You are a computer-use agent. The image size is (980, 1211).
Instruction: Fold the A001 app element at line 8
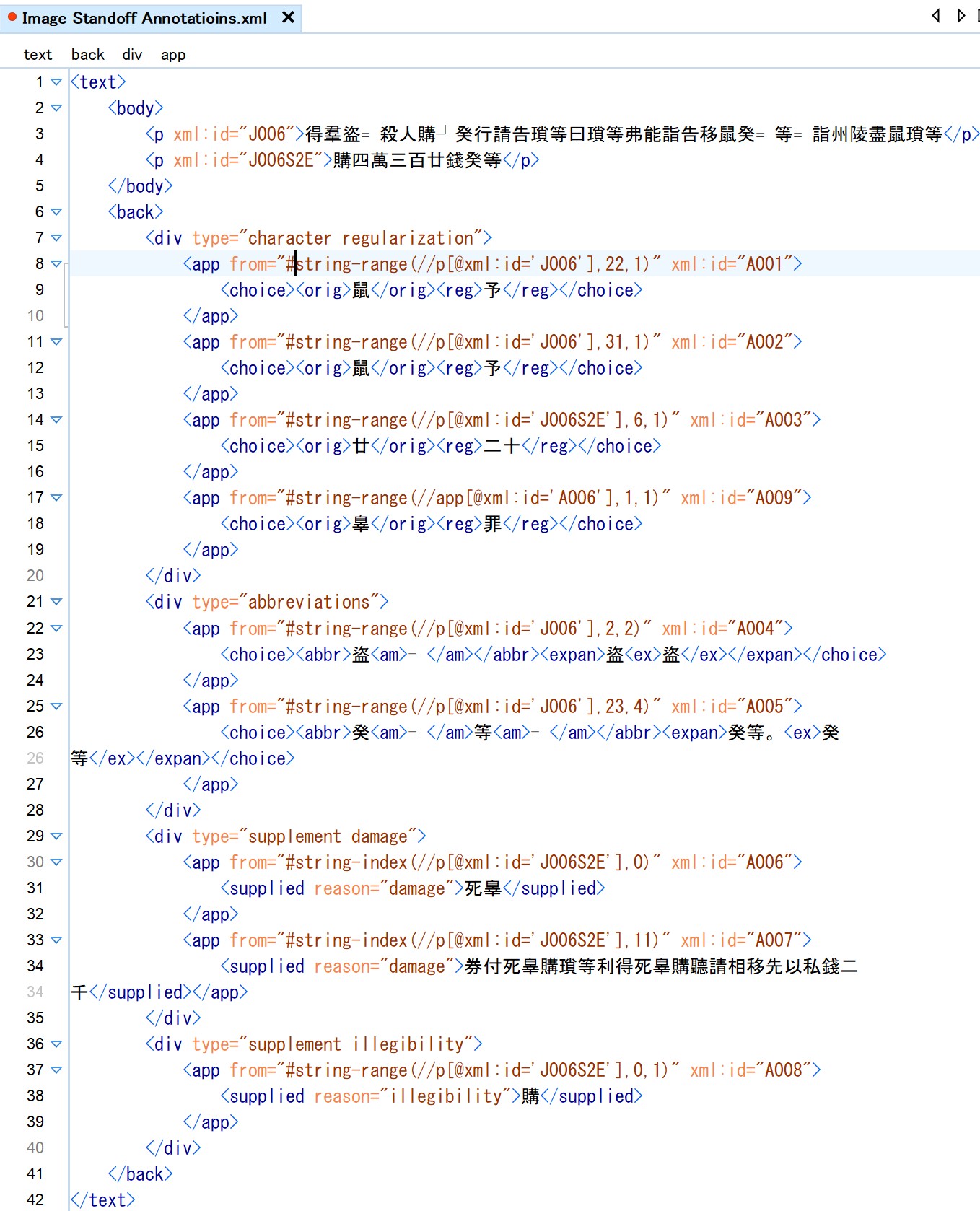(56, 264)
